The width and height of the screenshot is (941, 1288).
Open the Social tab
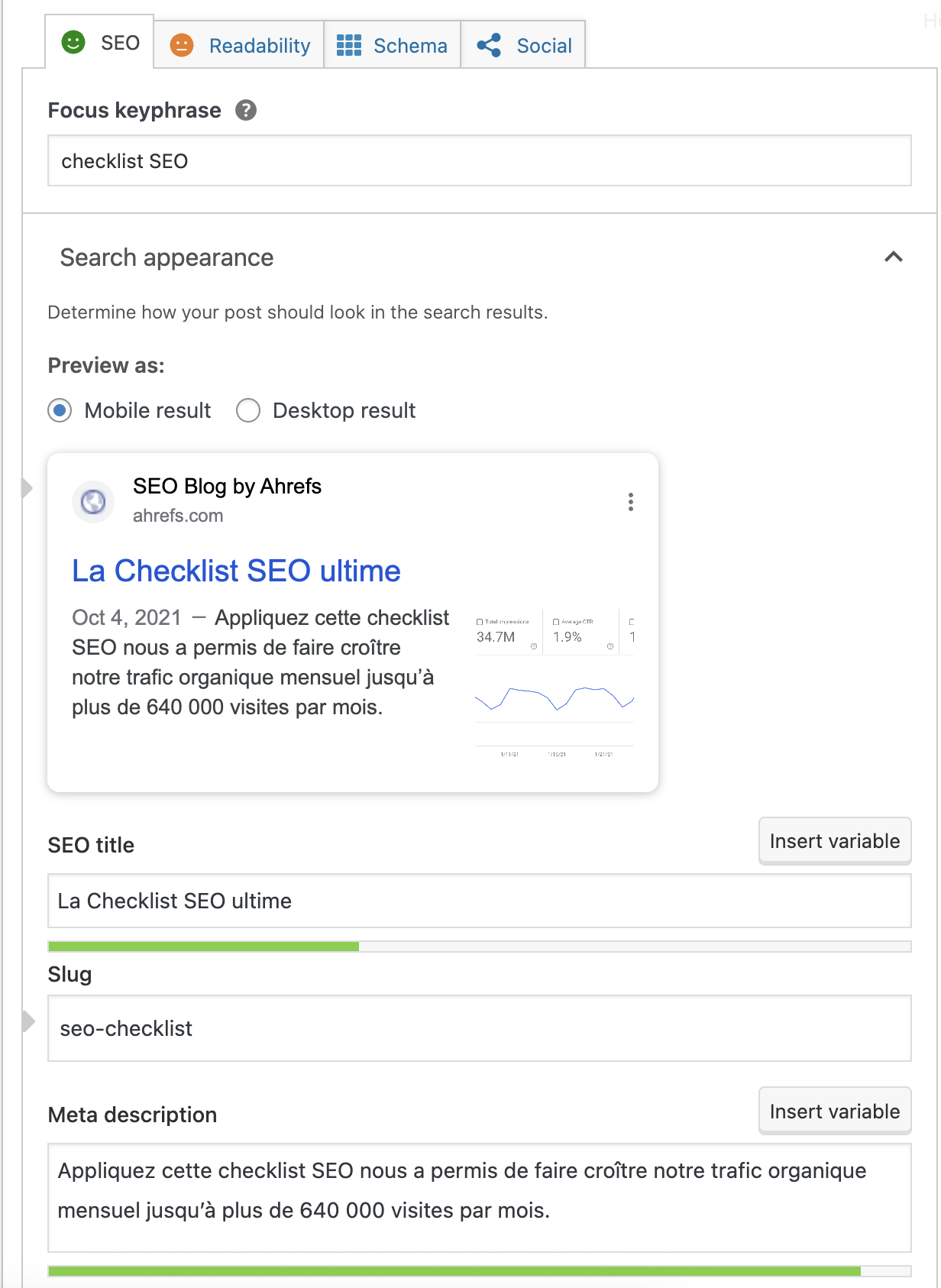point(522,44)
